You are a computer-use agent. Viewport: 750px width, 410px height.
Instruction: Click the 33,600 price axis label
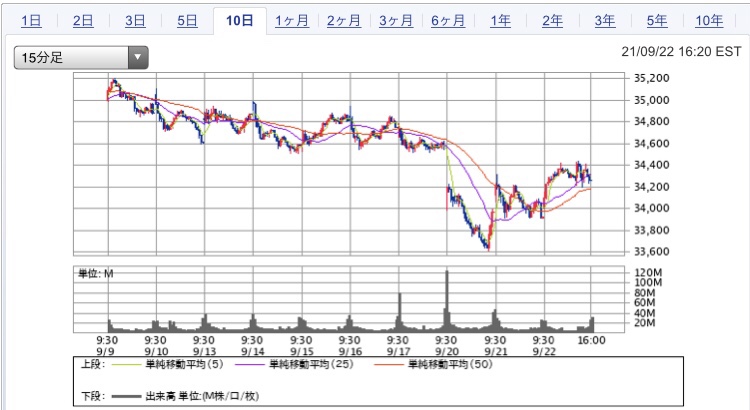pos(651,252)
